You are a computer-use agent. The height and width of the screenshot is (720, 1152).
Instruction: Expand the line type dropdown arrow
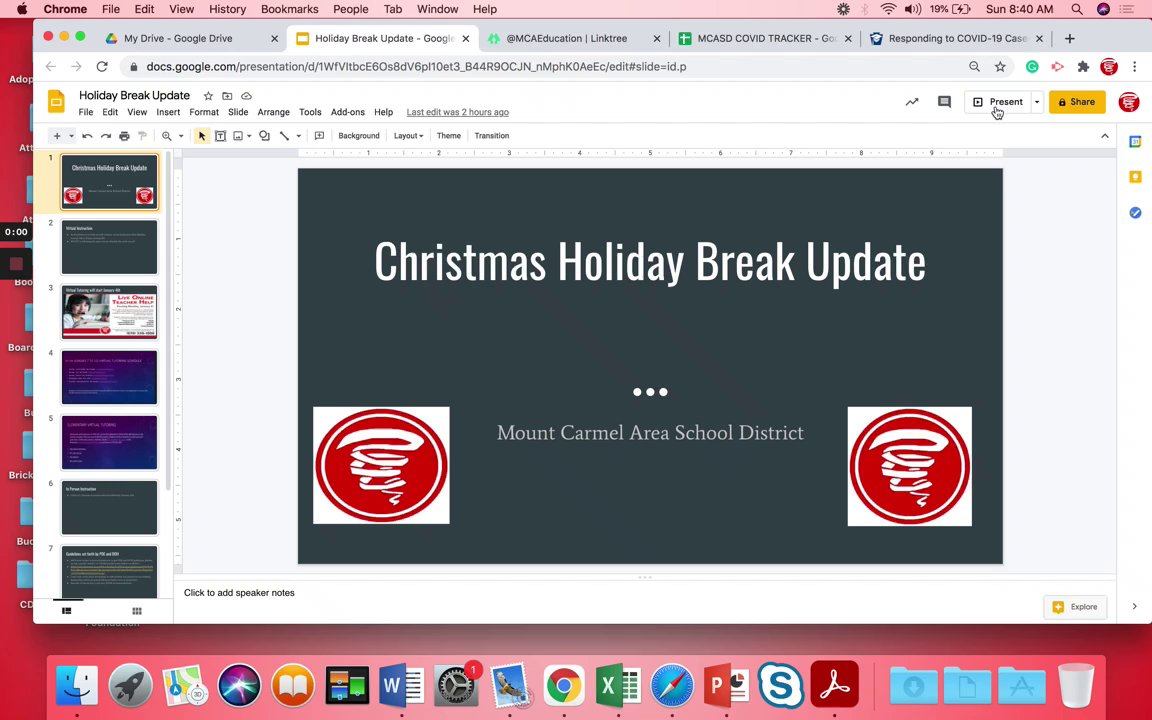(298, 136)
